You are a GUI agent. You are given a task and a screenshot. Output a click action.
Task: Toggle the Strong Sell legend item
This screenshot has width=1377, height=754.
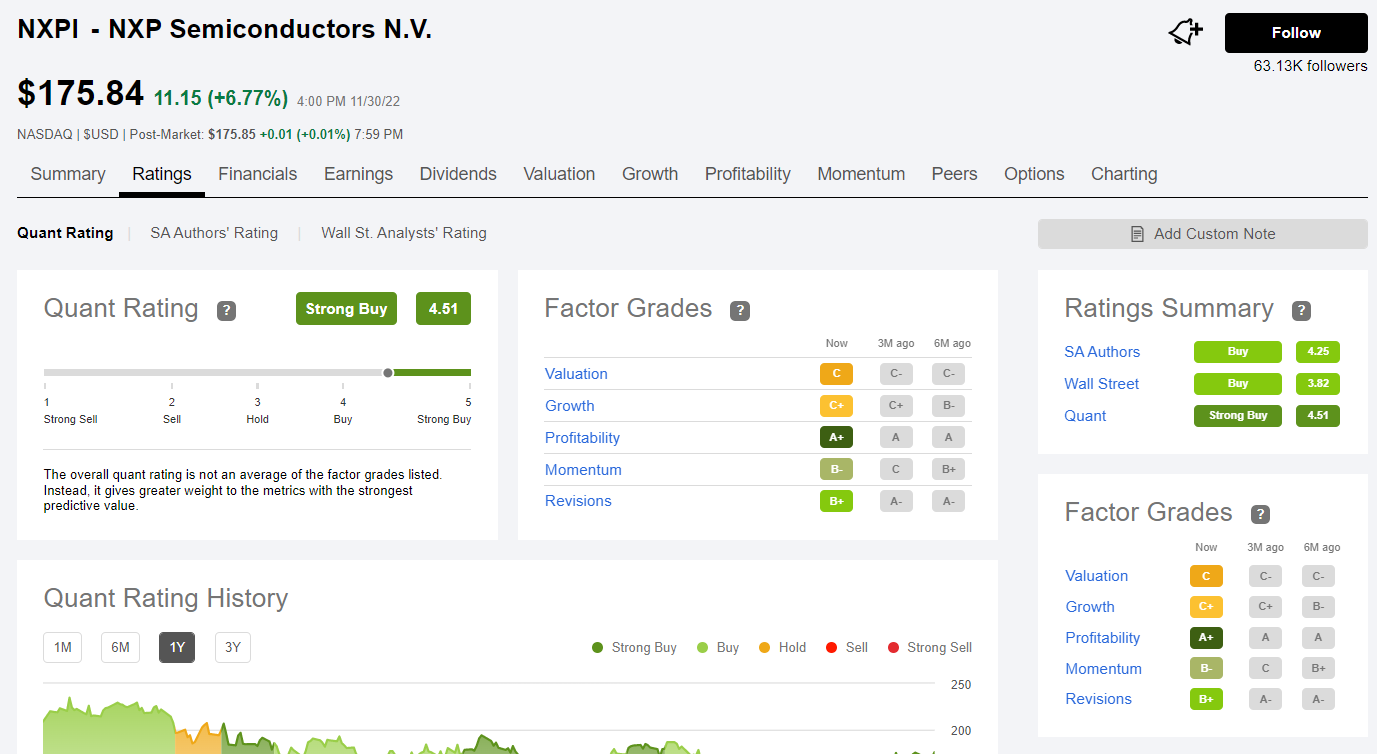click(929, 648)
